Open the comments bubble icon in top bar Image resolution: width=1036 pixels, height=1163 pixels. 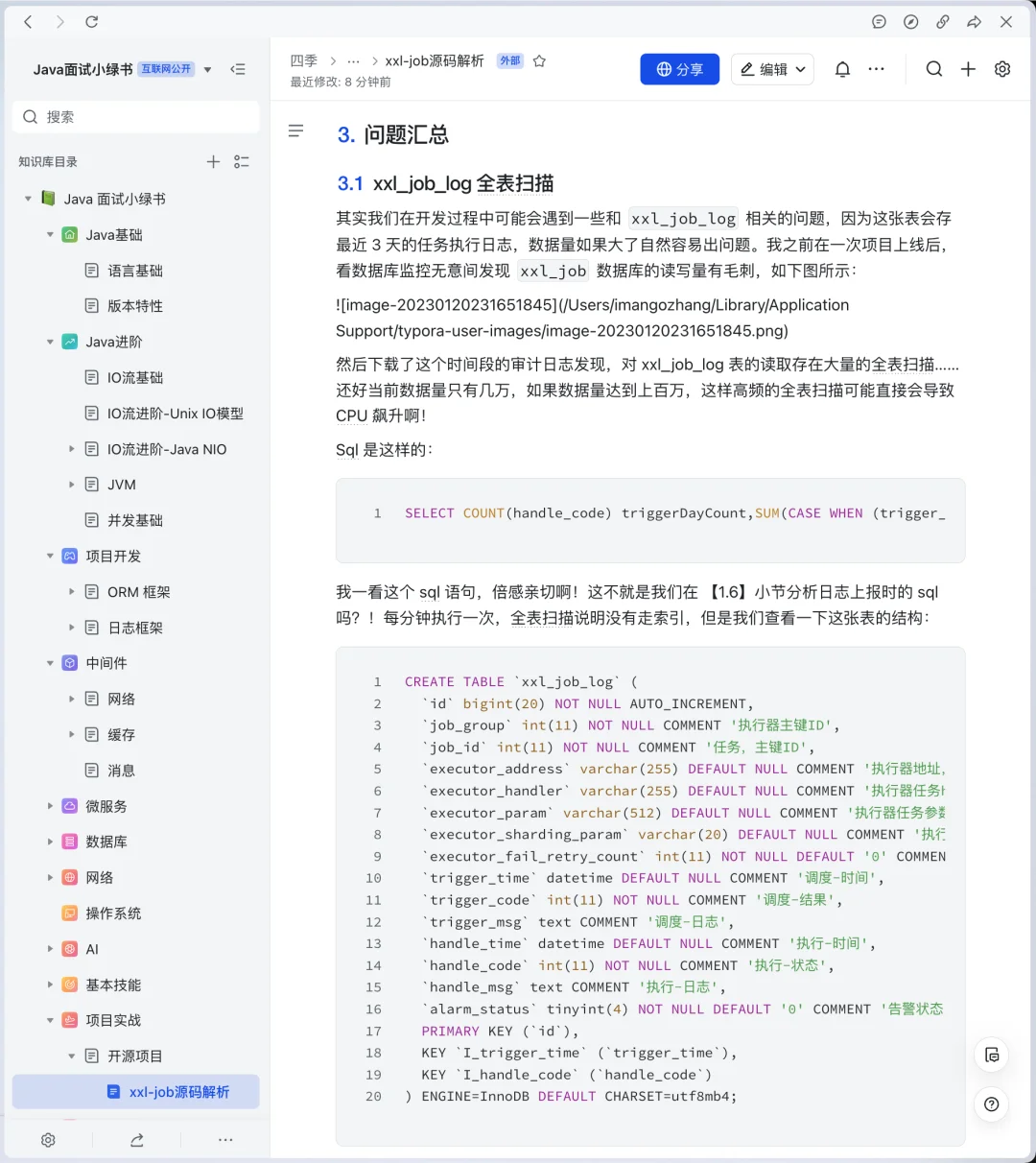coord(879,21)
